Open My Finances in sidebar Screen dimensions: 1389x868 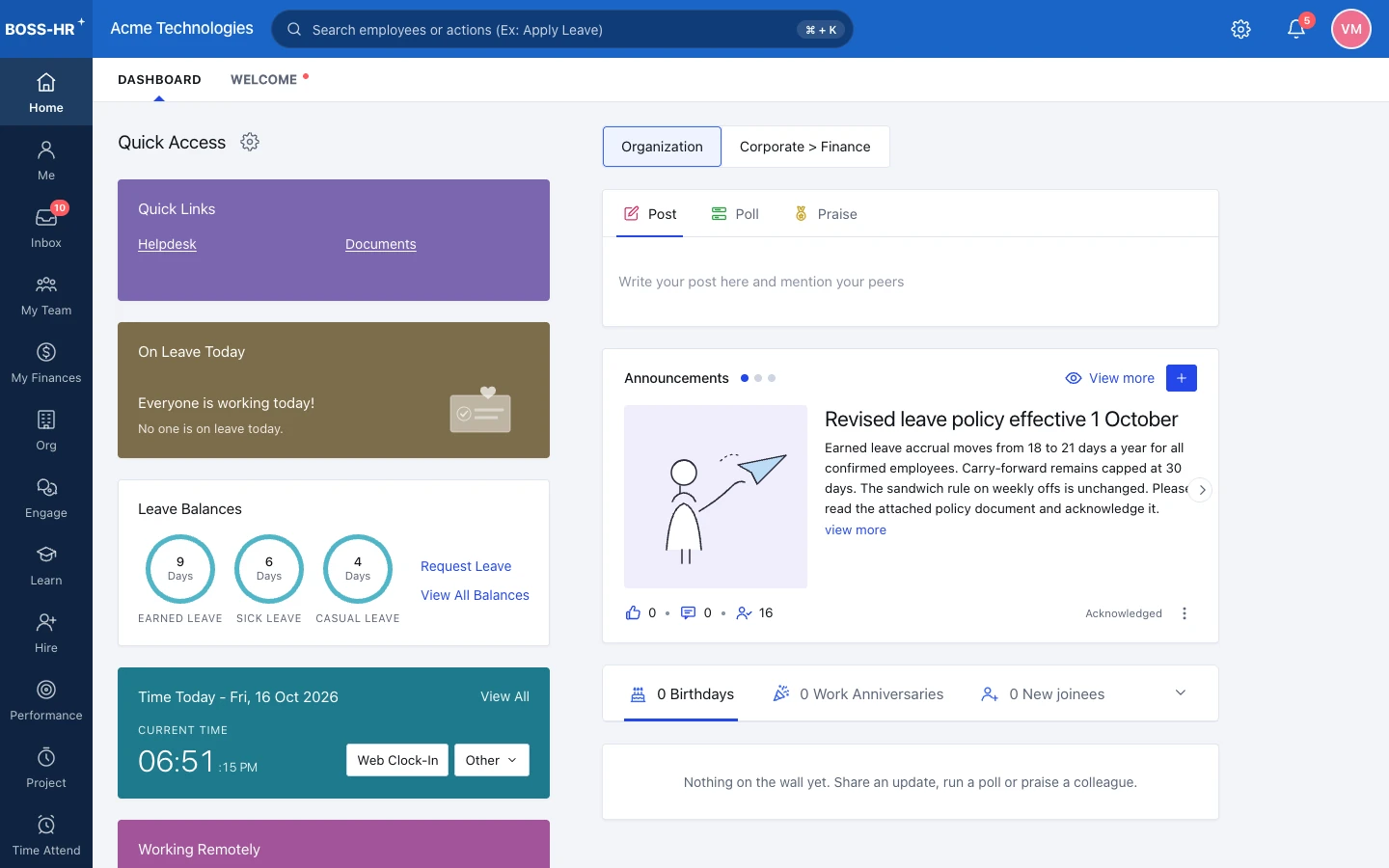[x=46, y=363]
